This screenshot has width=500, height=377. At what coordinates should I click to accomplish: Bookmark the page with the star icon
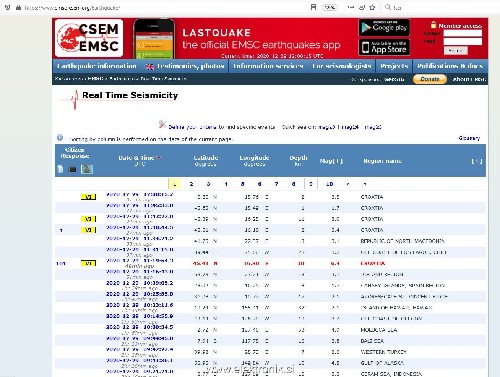(x=372, y=7)
